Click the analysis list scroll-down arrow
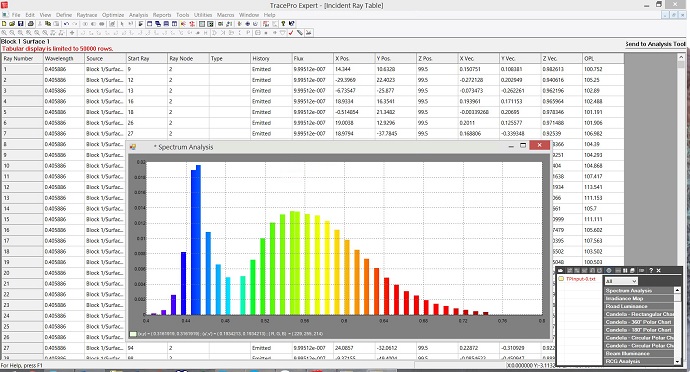 677,361
